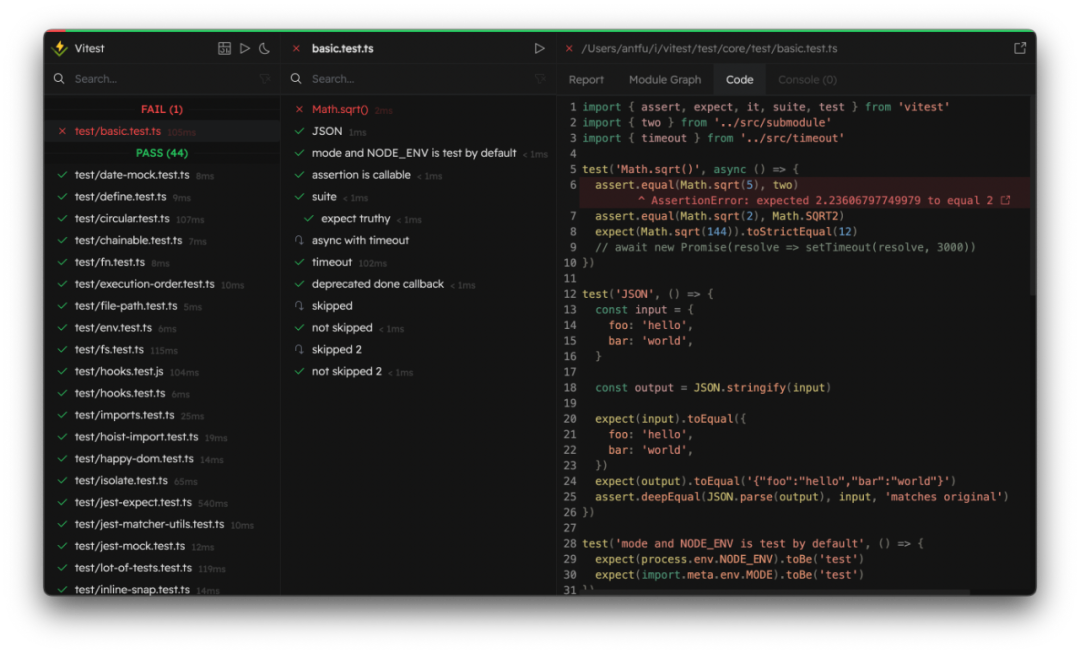Click the file path /Users/antfu/i/vitest header
This screenshot has height=653, width=1080.
[x=709, y=48]
